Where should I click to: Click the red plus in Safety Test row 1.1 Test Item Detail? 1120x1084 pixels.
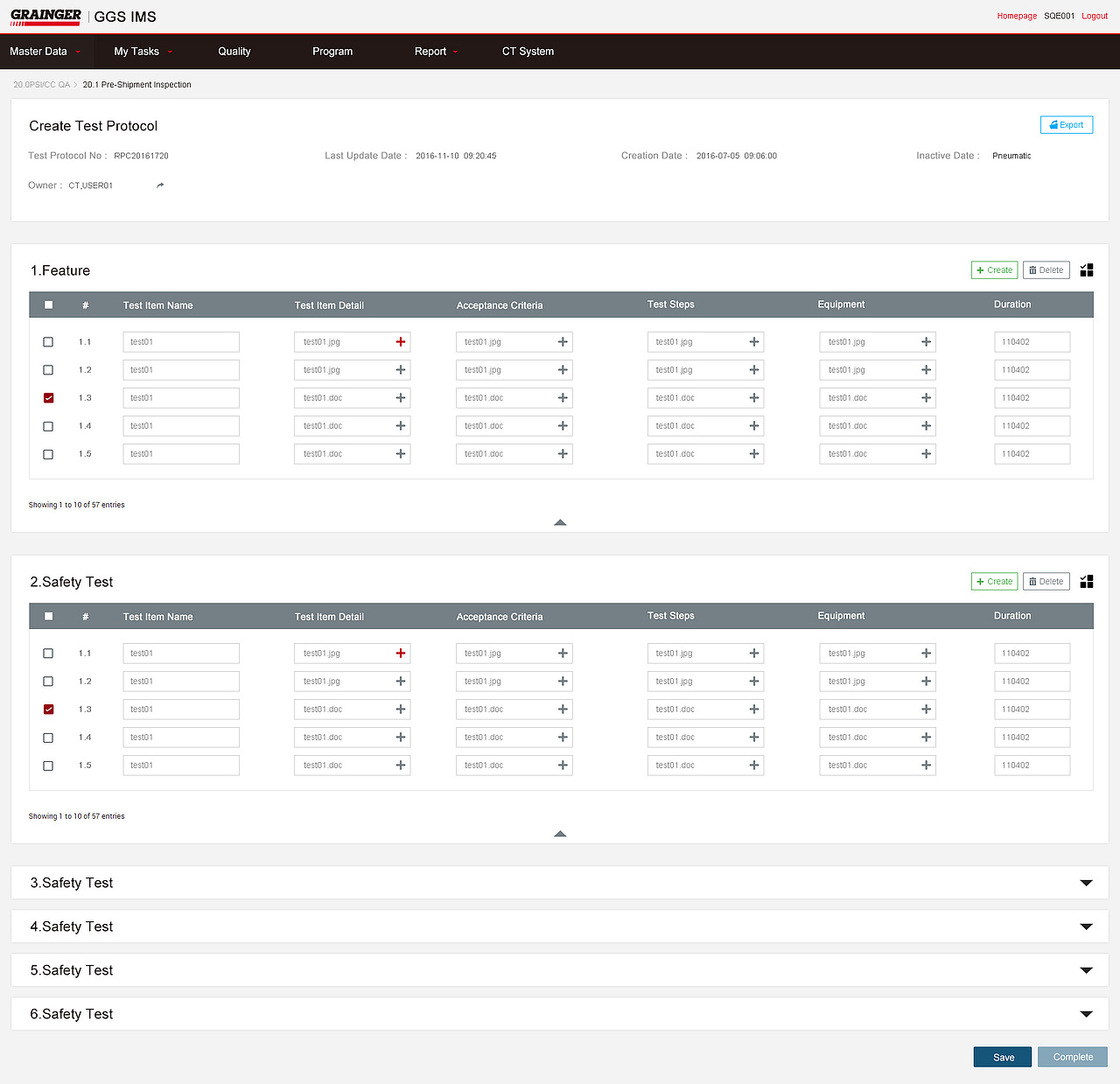(401, 654)
